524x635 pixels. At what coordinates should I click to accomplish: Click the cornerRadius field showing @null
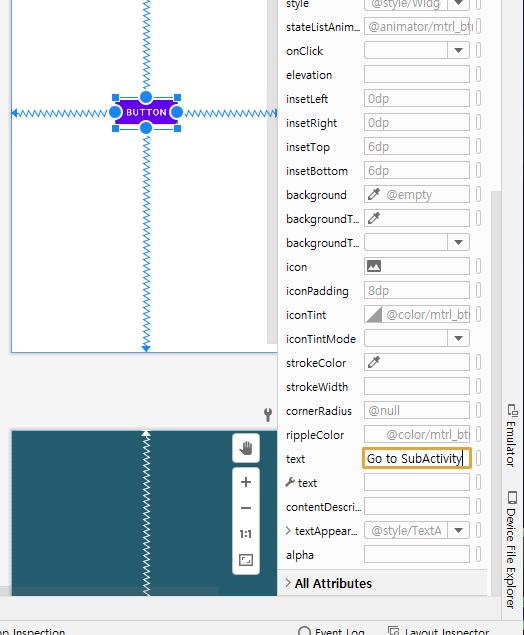click(x=417, y=411)
